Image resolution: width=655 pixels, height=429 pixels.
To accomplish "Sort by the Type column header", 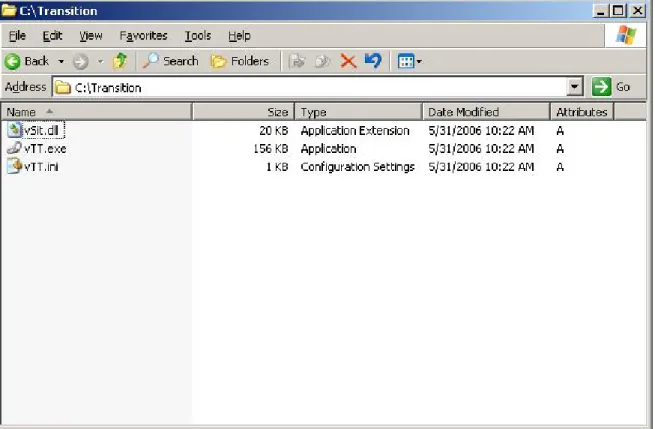I will tap(358, 112).
